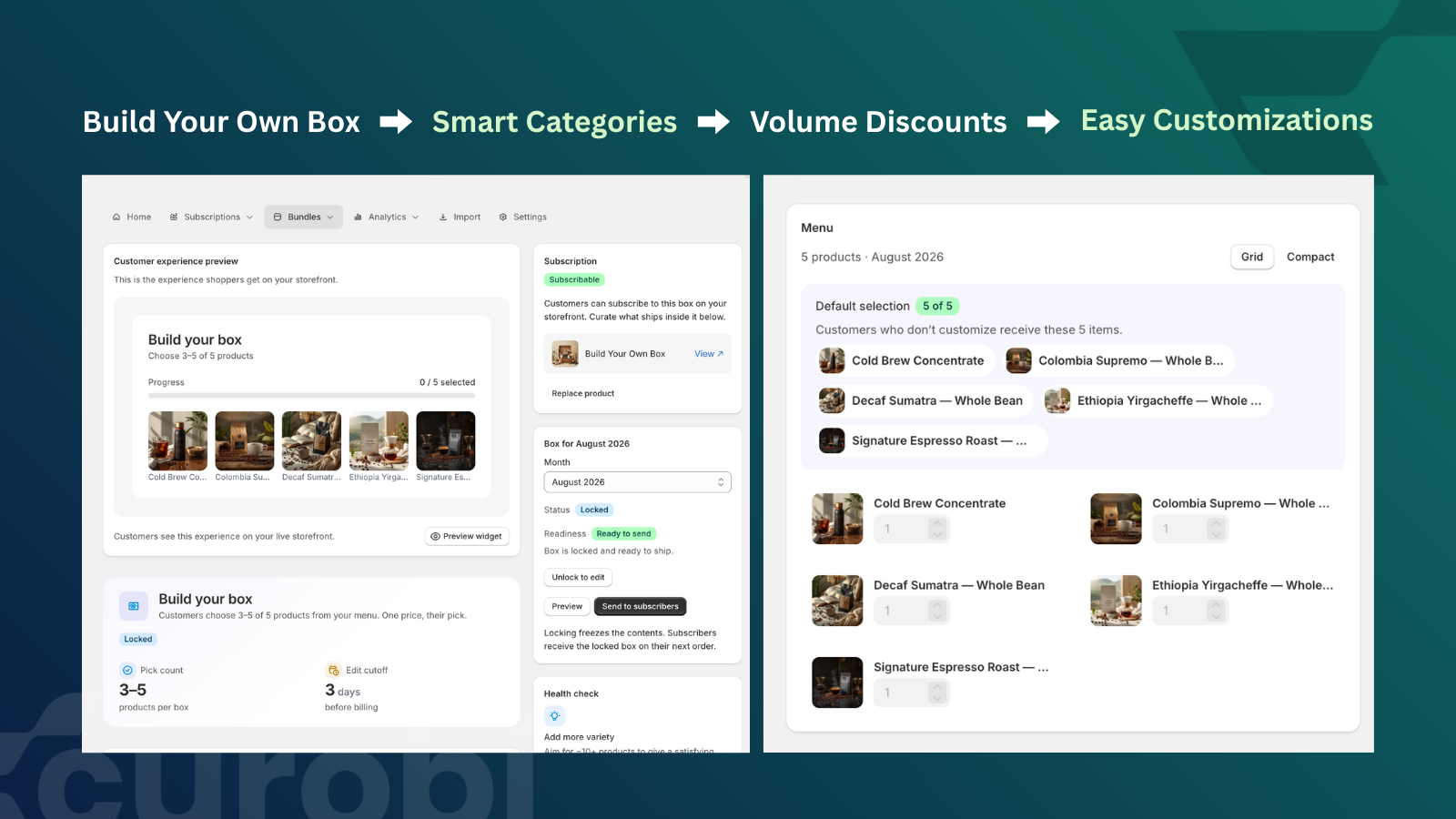The height and width of the screenshot is (819, 1456).
Task: Click the Edit cutoff icon
Action: pos(333,671)
